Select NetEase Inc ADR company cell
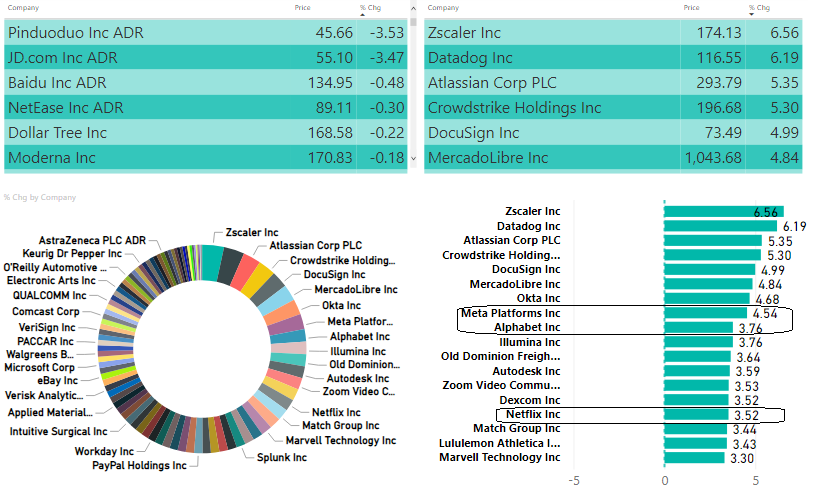 coord(66,108)
